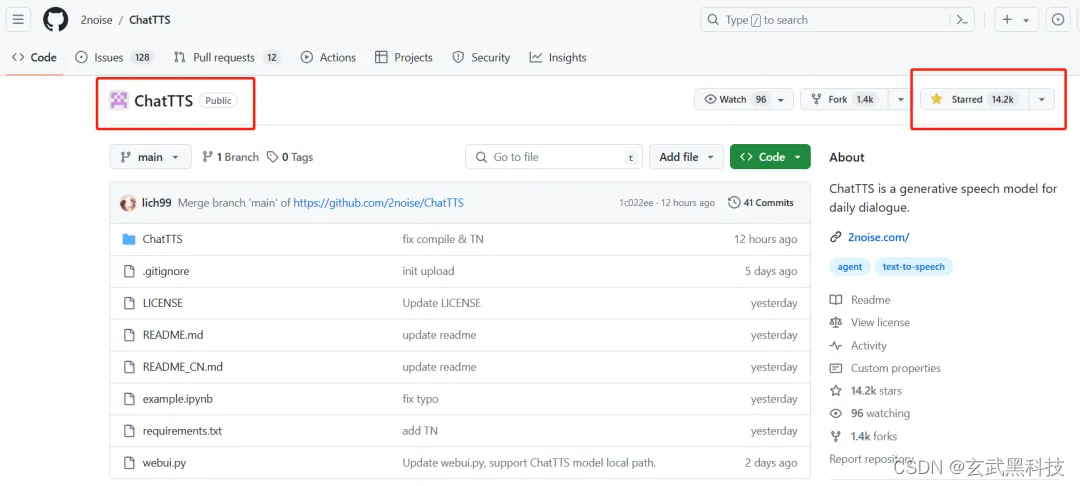The height and width of the screenshot is (486, 1080).
Task: Open the README_CN.md file name
Action: tap(183, 367)
